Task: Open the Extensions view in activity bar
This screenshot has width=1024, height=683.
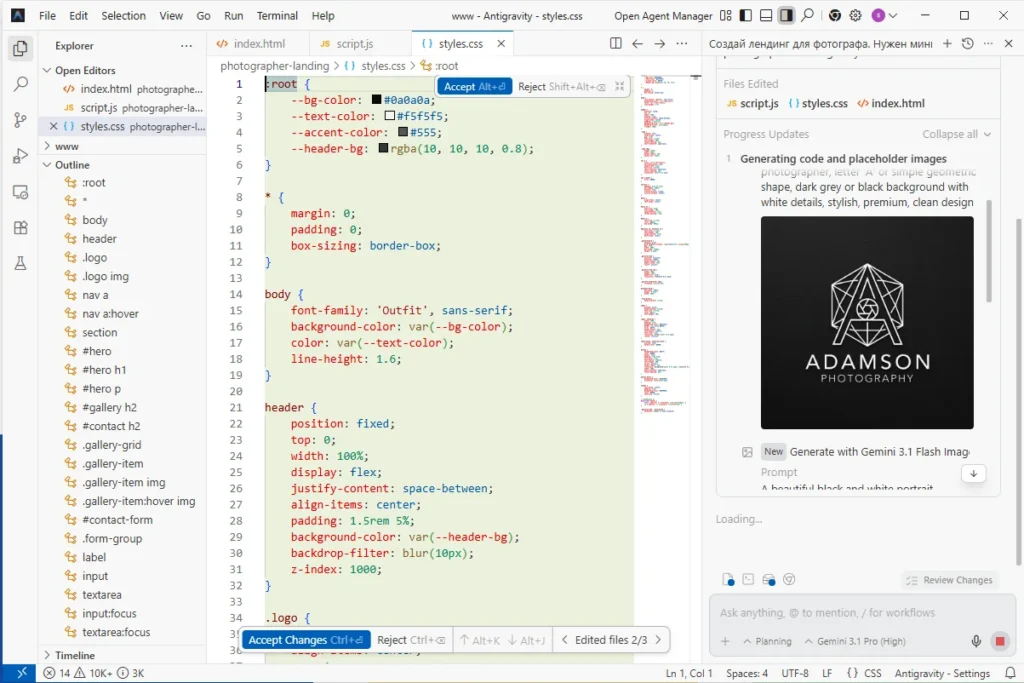Action: click(20, 228)
